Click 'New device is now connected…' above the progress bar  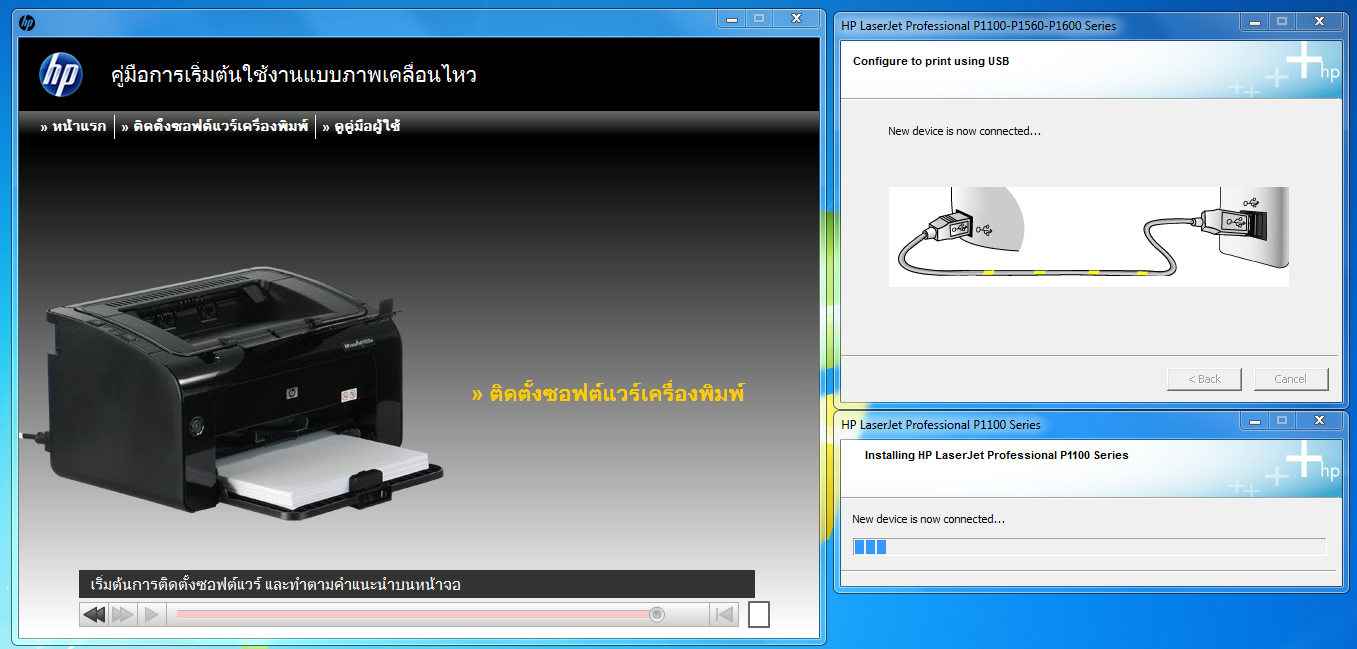(x=929, y=519)
